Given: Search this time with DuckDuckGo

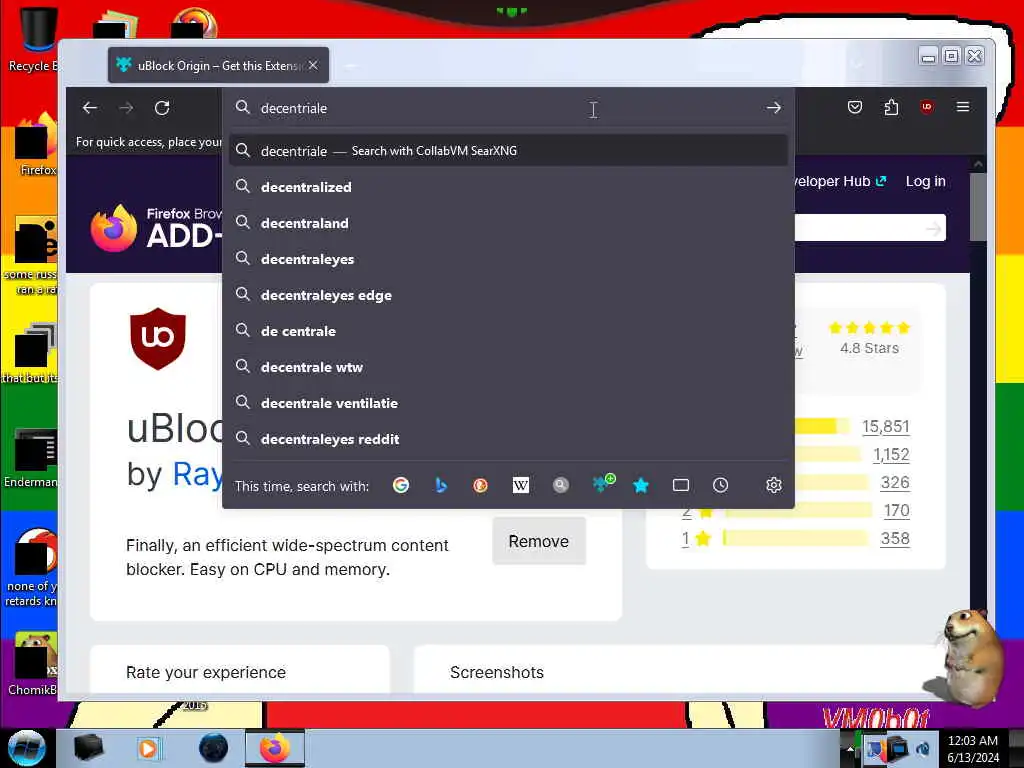Looking at the screenshot, I should tap(481, 485).
